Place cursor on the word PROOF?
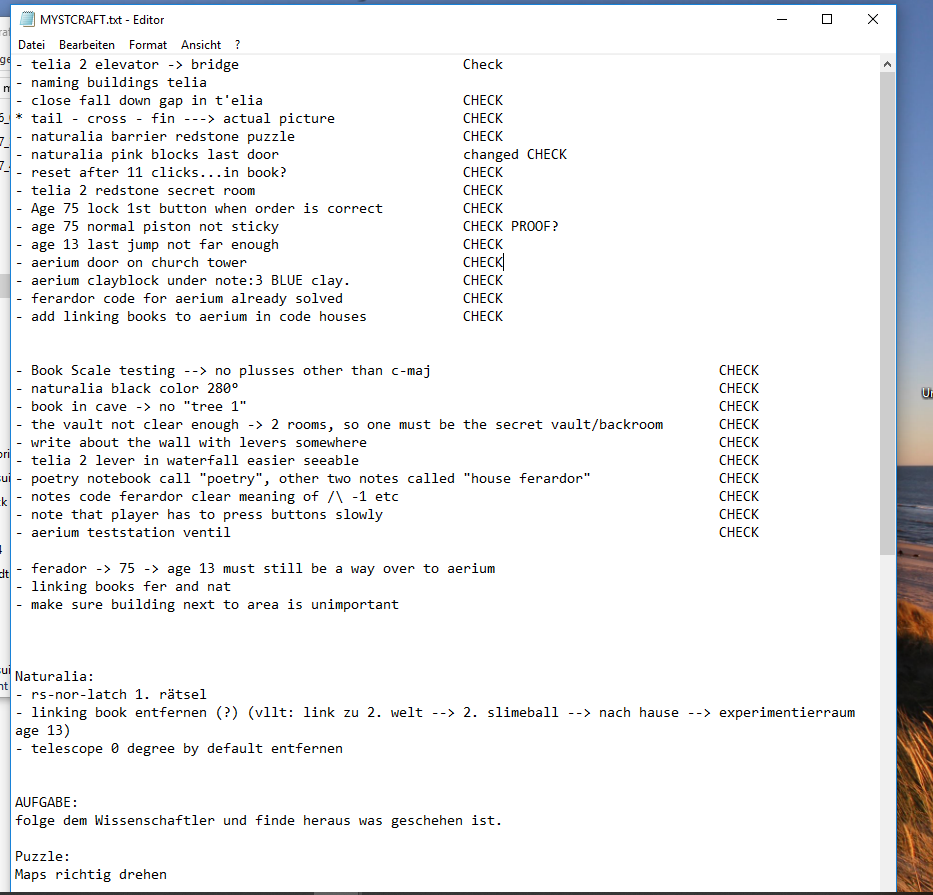This screenshot has height=895, width=933. coord(534,227)
